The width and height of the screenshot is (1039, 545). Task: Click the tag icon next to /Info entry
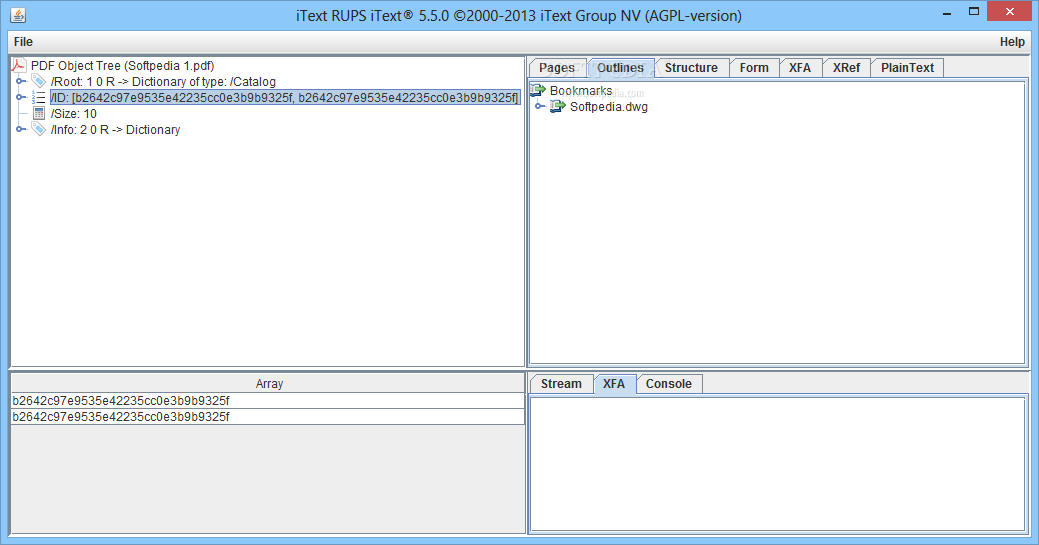tap(39, 129)
